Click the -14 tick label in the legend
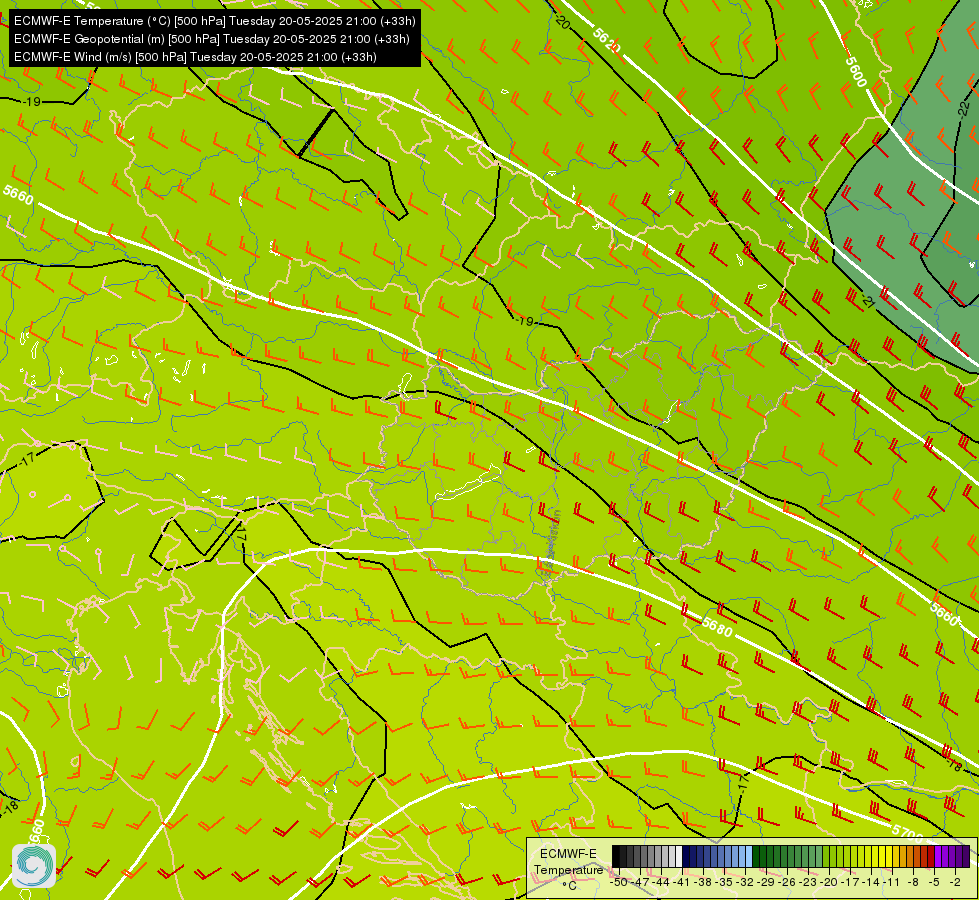The height and width of the screenshot is (900, 979). pos(871,882)
